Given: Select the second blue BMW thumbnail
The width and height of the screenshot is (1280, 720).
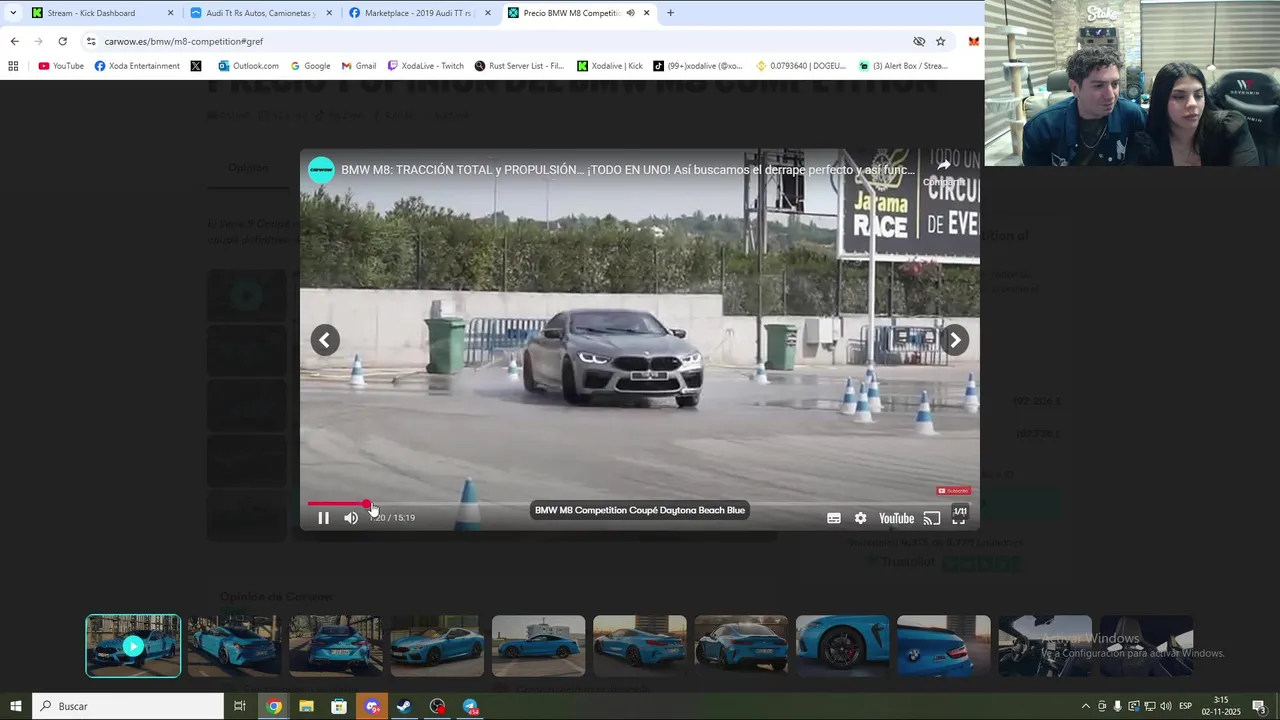Looking at the screenshot, I should coord(234,646).
